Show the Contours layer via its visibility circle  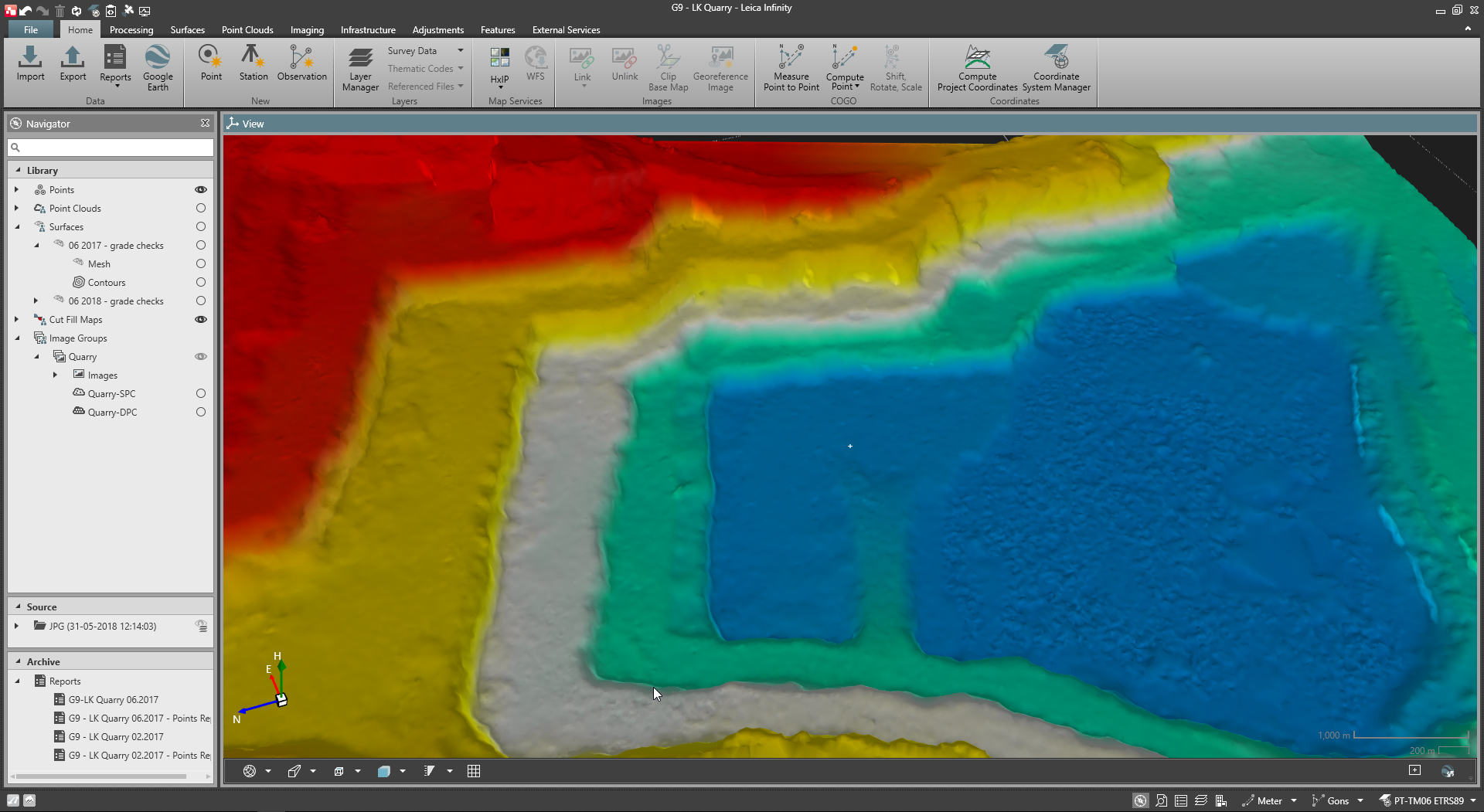201,283
